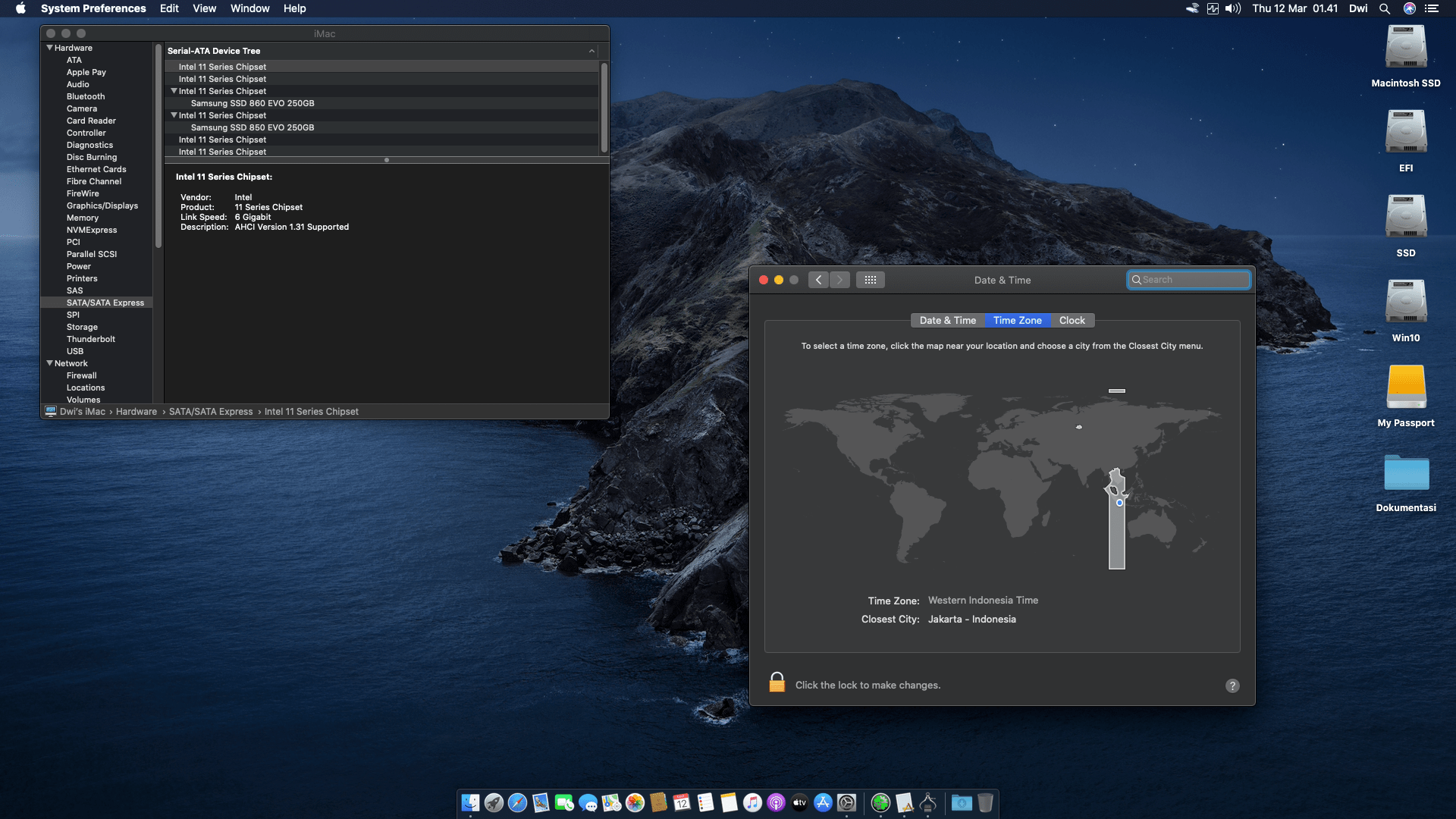Select Samsung SSD 850 EVO 250GB entry
This screenshot has height=819, width=1456.
(252, 127)
